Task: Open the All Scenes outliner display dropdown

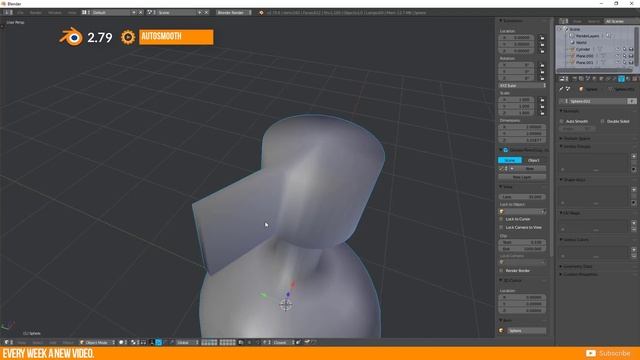Action: (621, 21)
